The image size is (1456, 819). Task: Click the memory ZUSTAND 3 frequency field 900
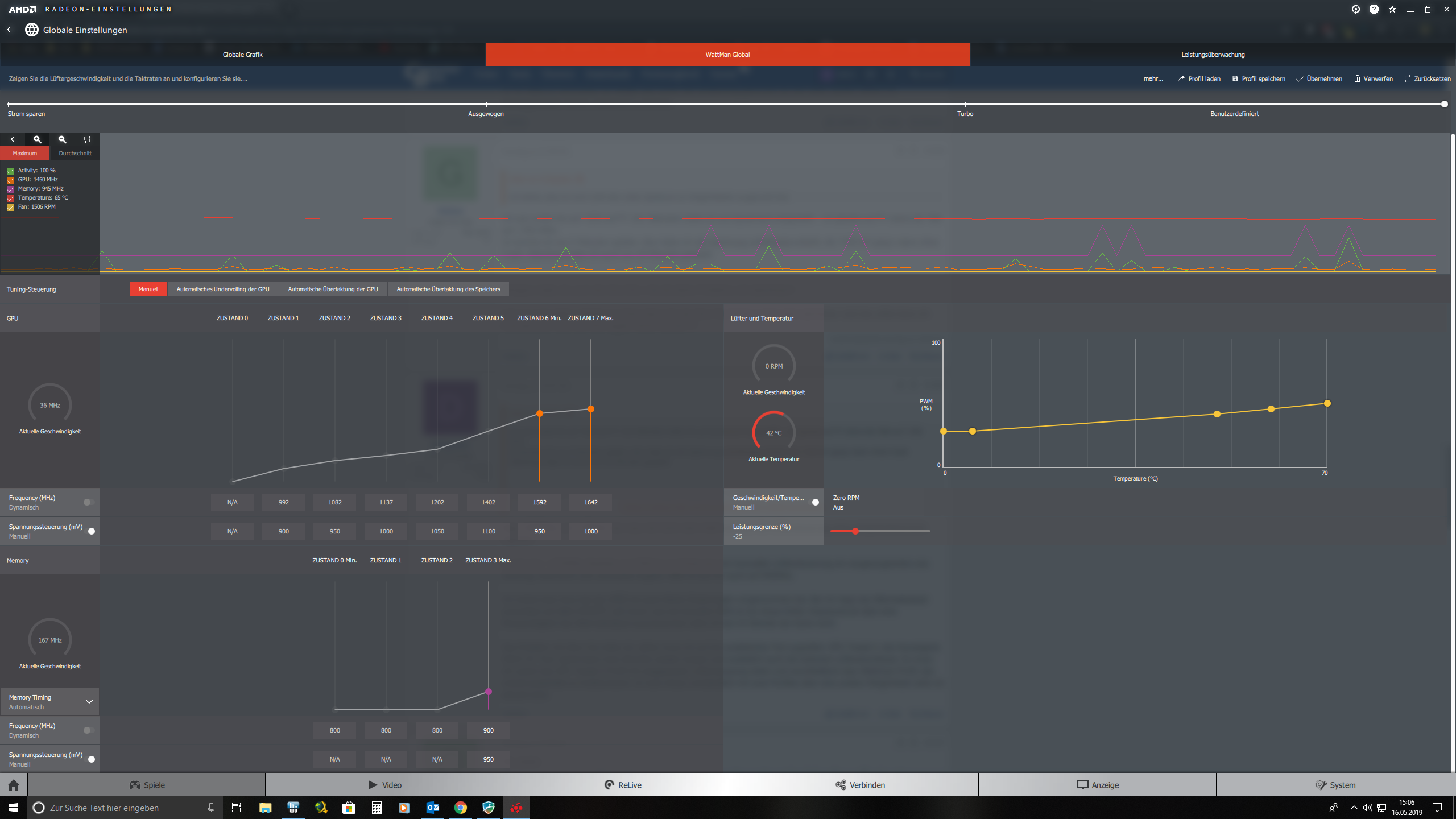tap(489, 730)
